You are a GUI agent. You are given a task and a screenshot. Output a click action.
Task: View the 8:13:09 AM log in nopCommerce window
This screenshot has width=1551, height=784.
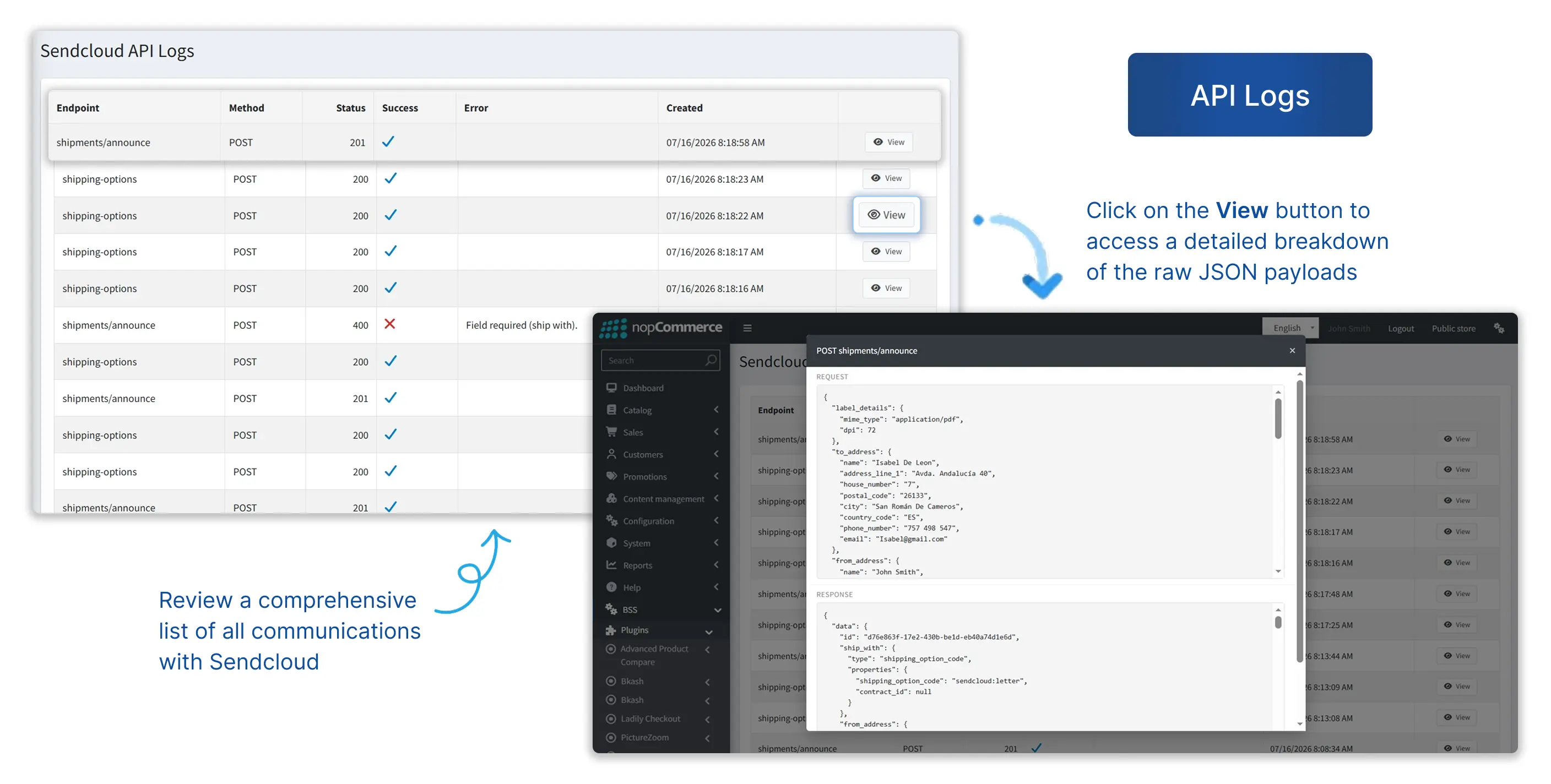click(x=1456, y=687)
